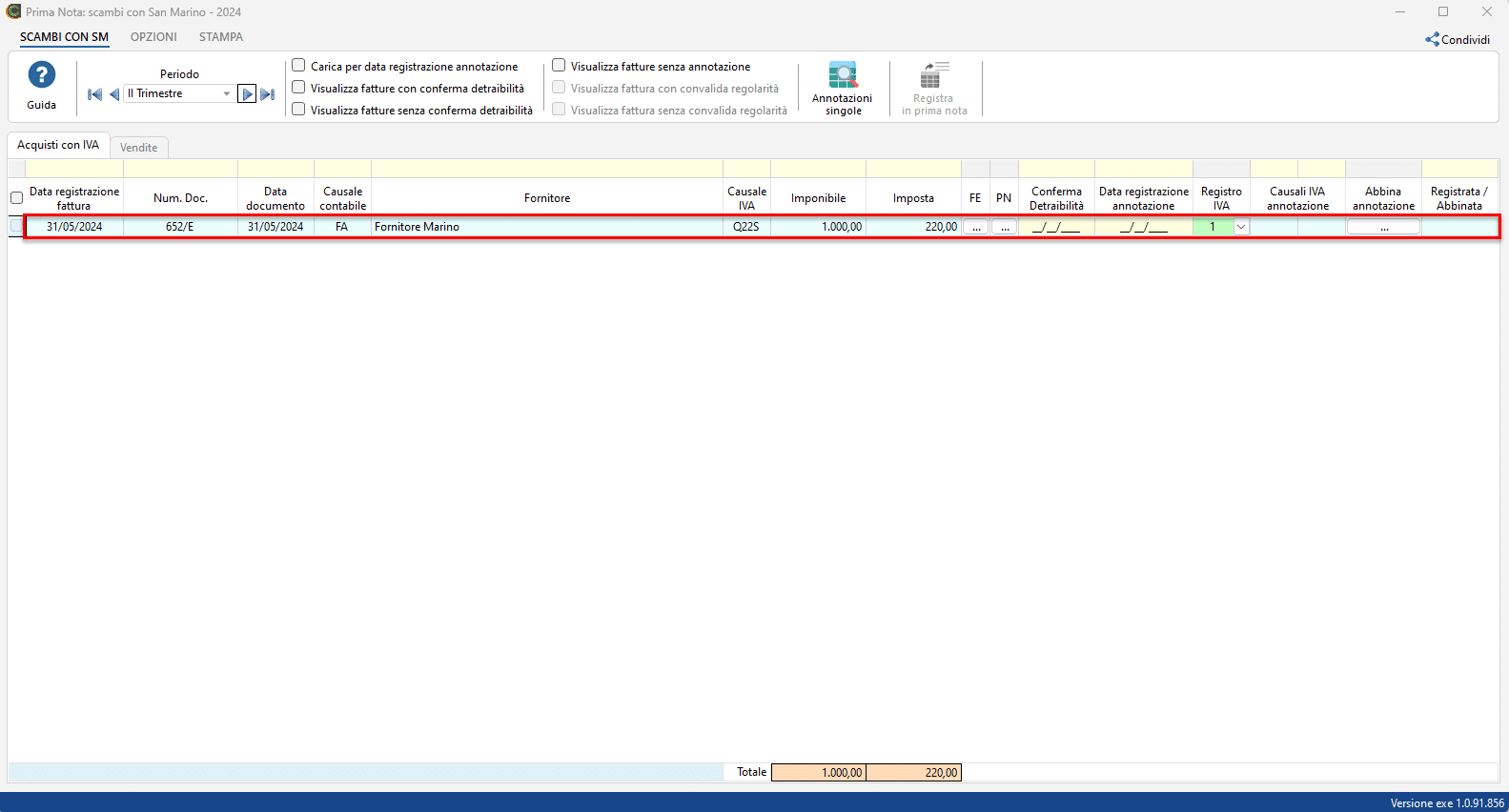Click the FE ellipsis button in row

point(975,227)
